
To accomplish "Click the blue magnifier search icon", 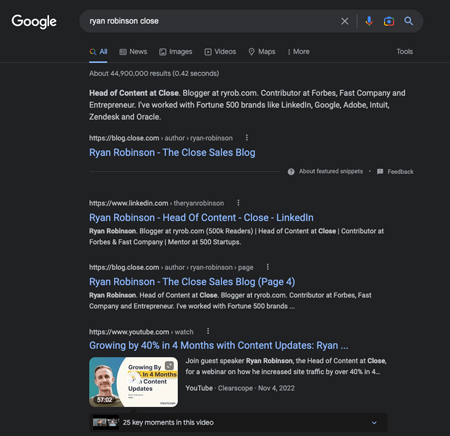I will click(x=409, y=21).
